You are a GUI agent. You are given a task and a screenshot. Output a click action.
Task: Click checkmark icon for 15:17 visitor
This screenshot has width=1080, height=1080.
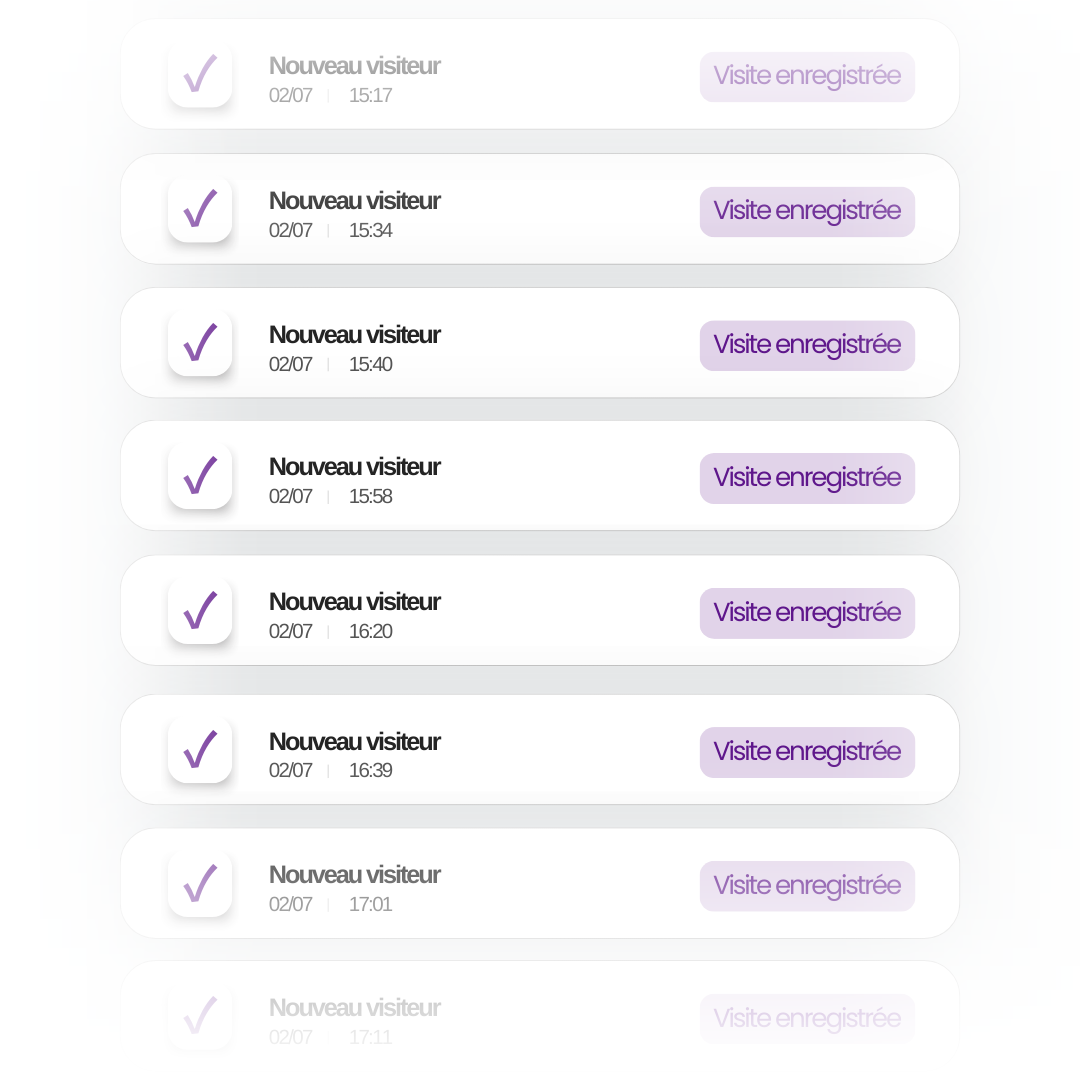pos(200,74)
